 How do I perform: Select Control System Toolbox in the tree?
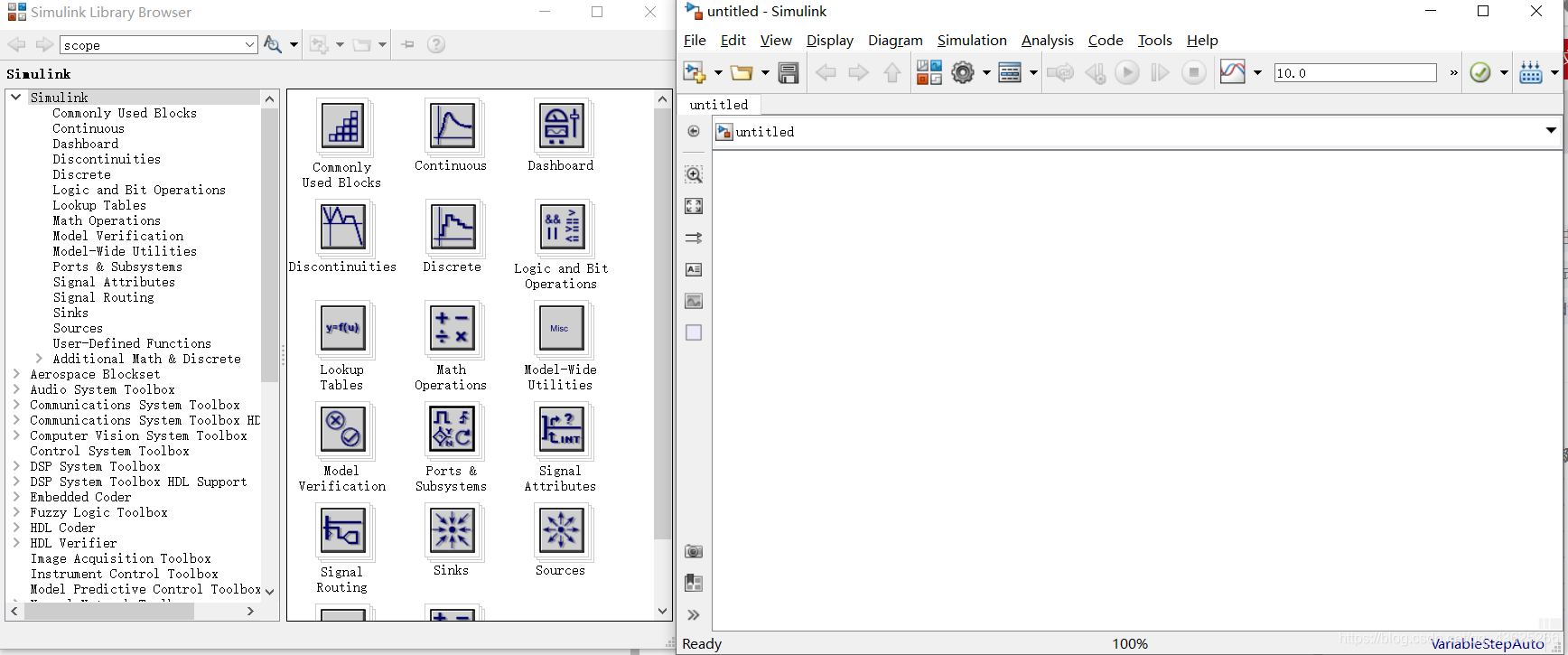(x=109, y=451)
